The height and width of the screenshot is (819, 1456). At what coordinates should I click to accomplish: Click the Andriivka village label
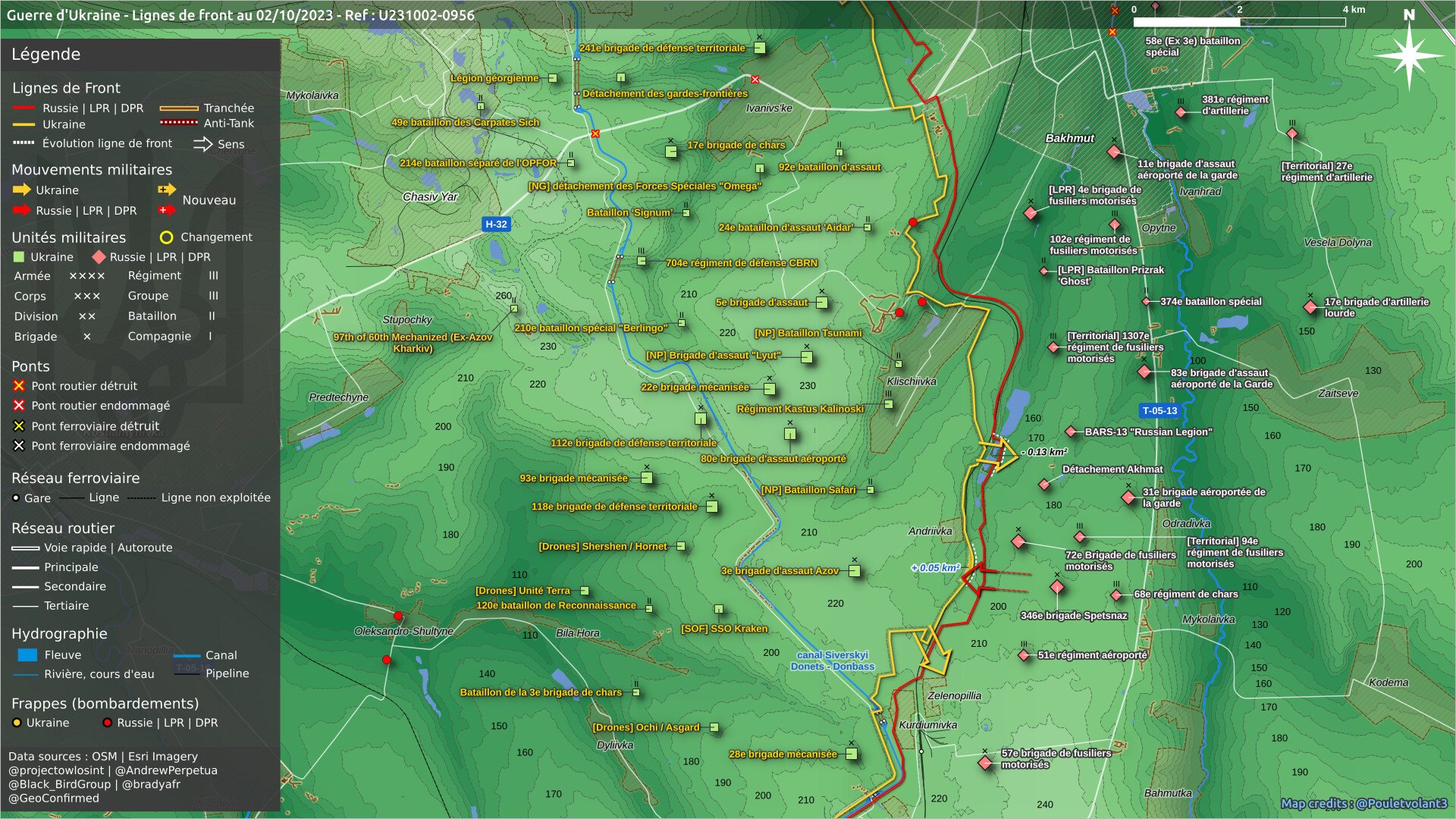[x=930, y=531]
